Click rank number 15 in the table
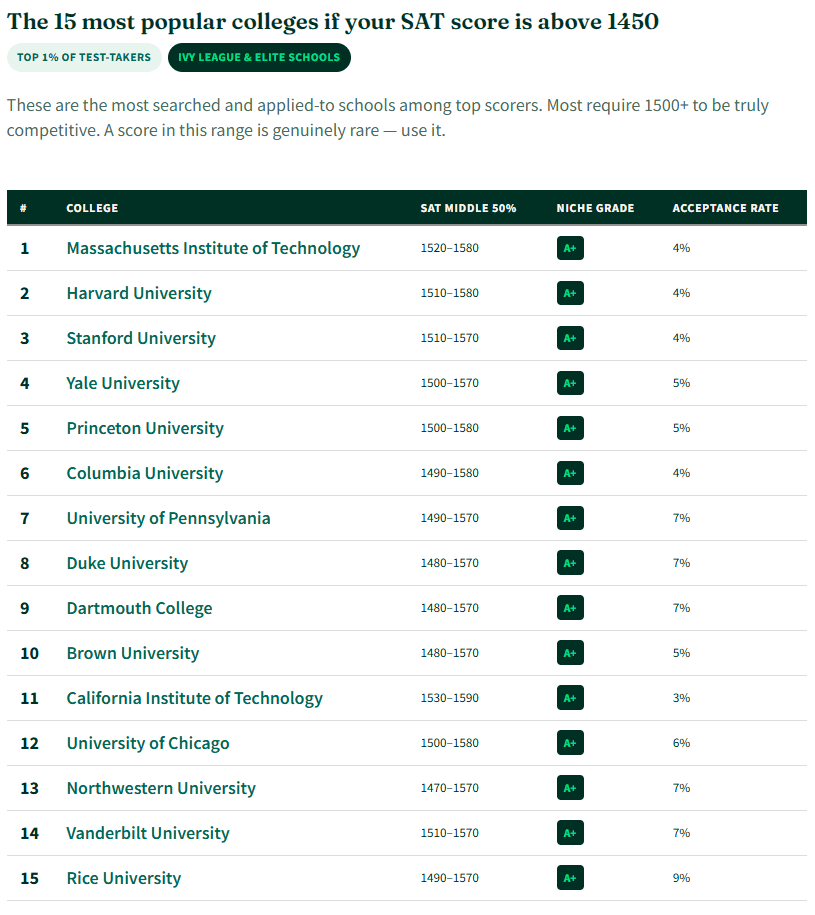The height and width of the screenshot is (915, 815). (x=30, y=879)
